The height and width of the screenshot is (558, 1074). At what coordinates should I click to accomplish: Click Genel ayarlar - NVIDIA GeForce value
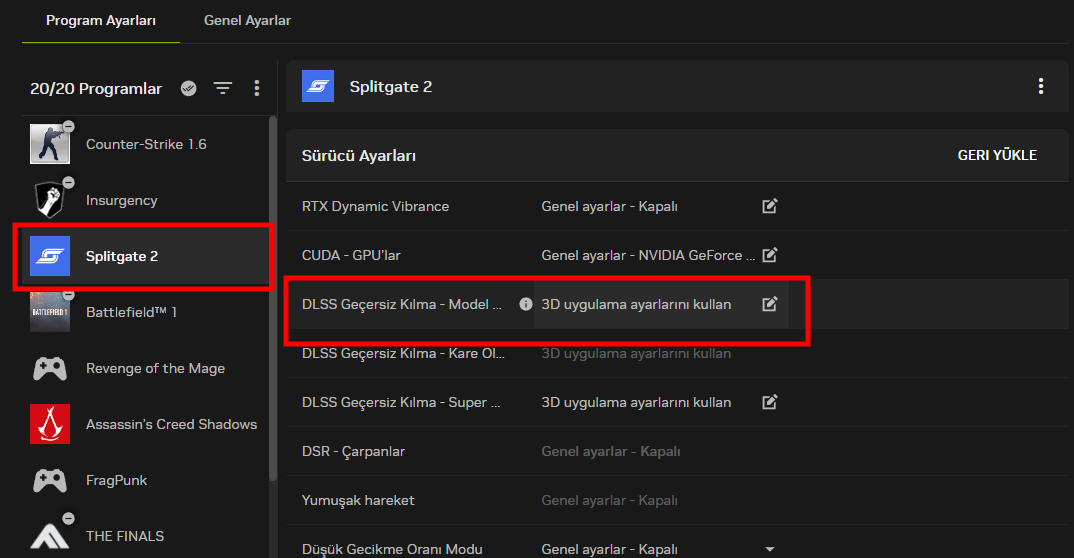(x=648, y=255)
